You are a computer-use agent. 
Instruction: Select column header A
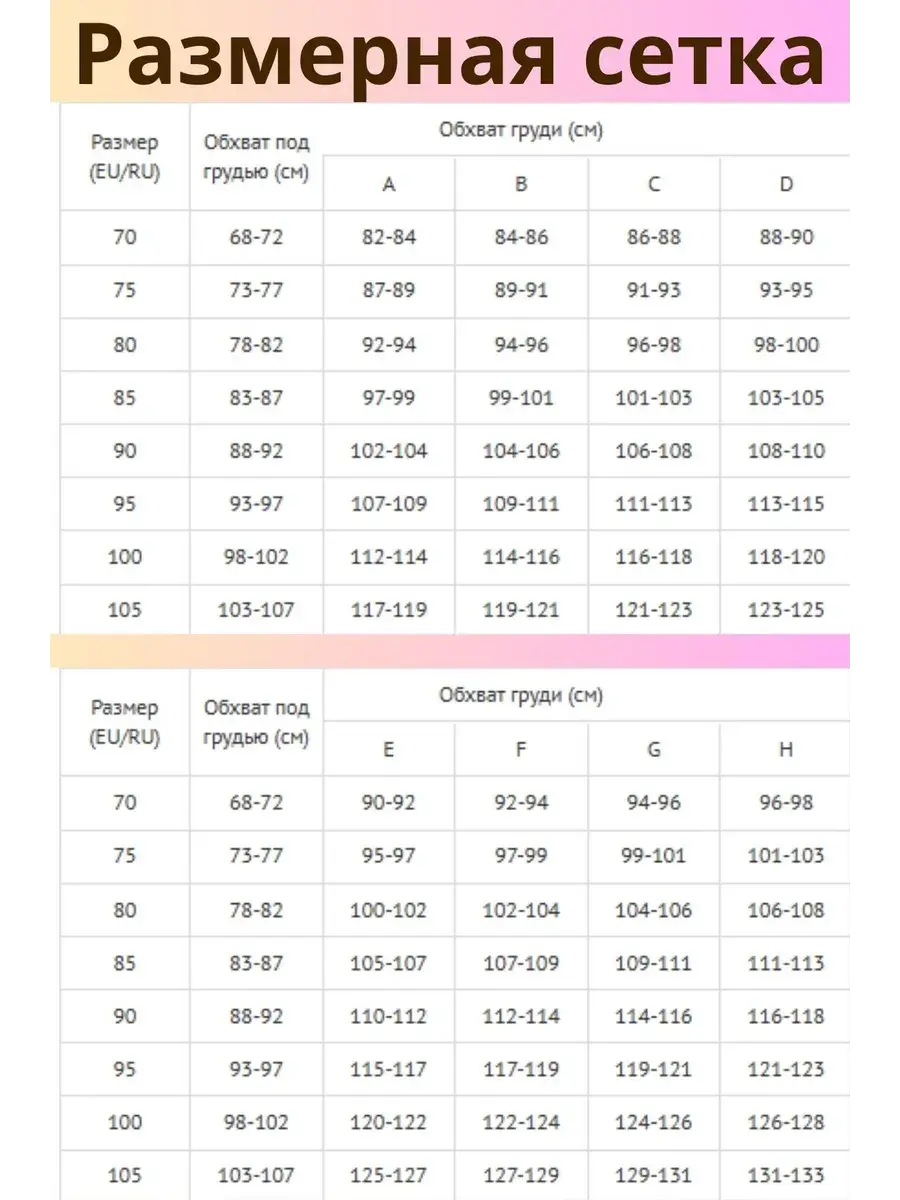click(x=389, y=184)
